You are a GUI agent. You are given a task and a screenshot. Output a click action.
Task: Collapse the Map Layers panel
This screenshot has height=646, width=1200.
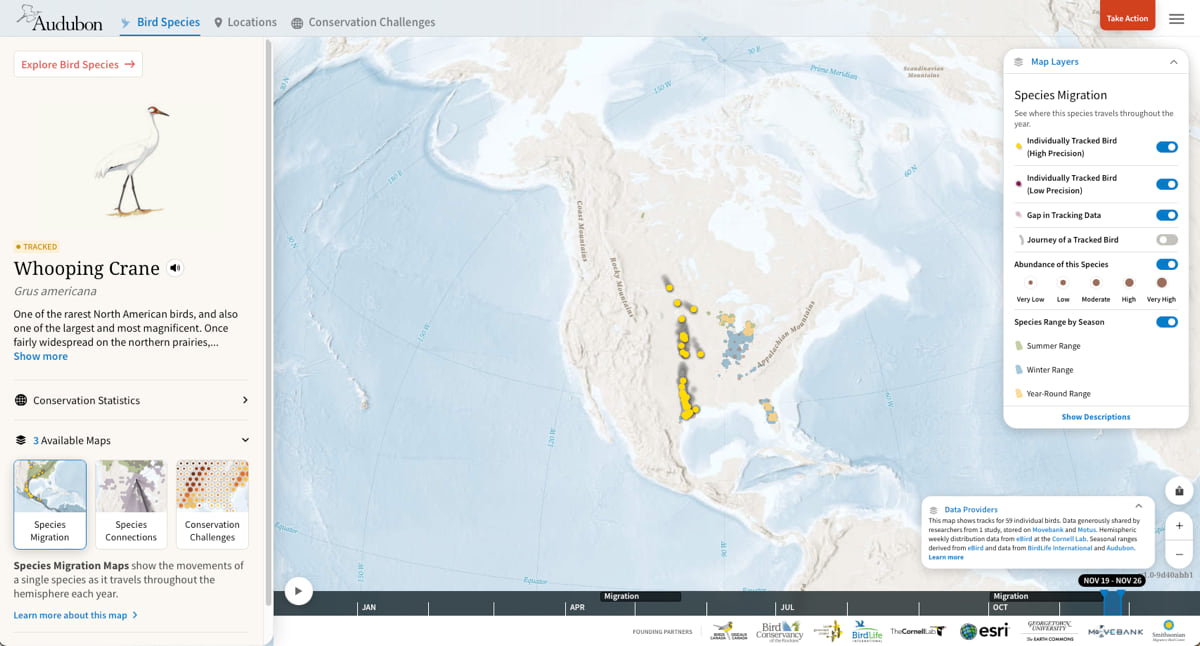pos(1173,61)
